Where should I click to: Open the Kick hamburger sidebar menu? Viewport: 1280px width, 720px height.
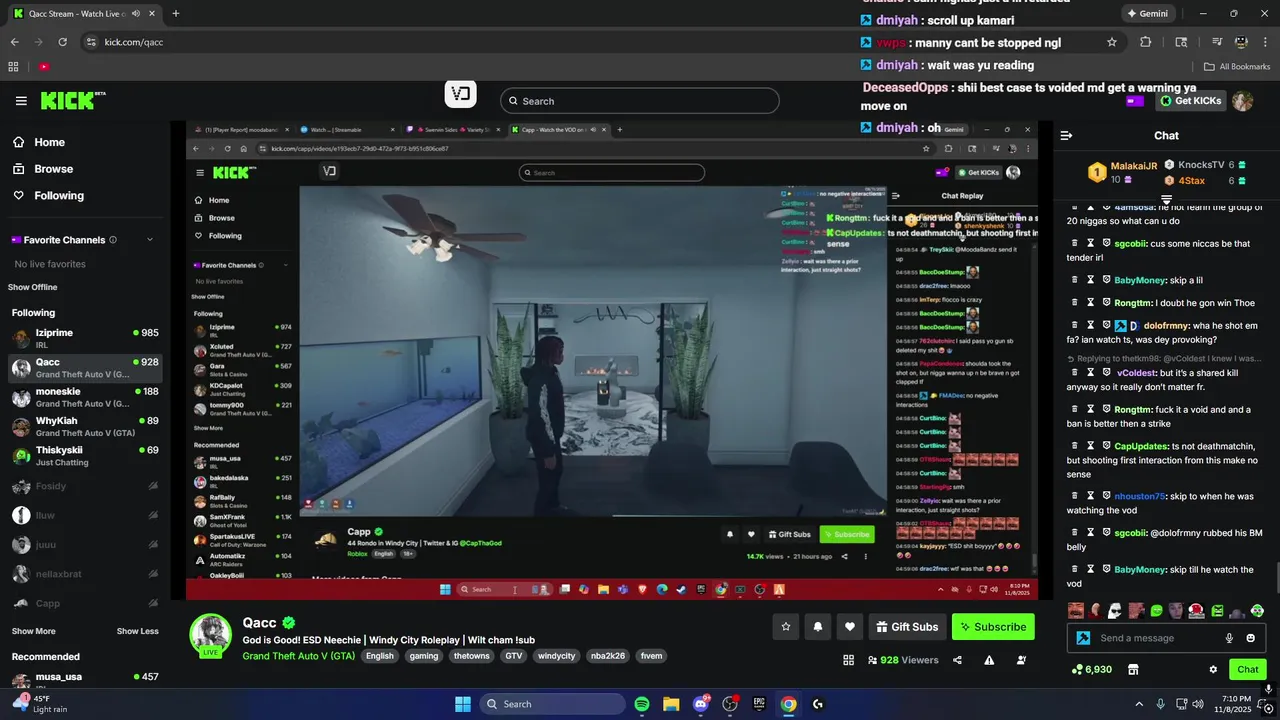coord(21,101)
